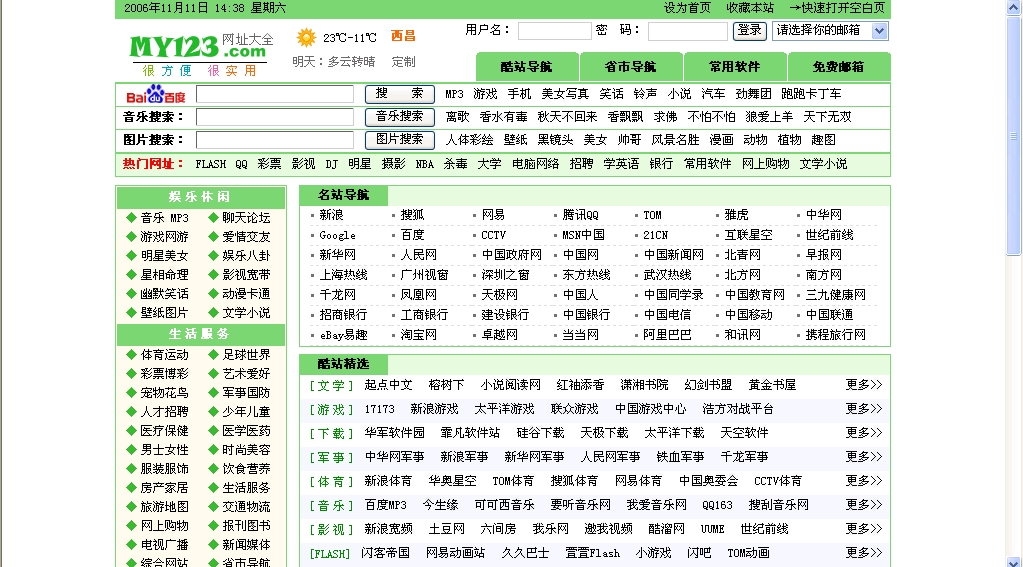This screenshot has height=567, width=1023.
Task: Open the 中国移动 link
Action: [x=748, y=314]
